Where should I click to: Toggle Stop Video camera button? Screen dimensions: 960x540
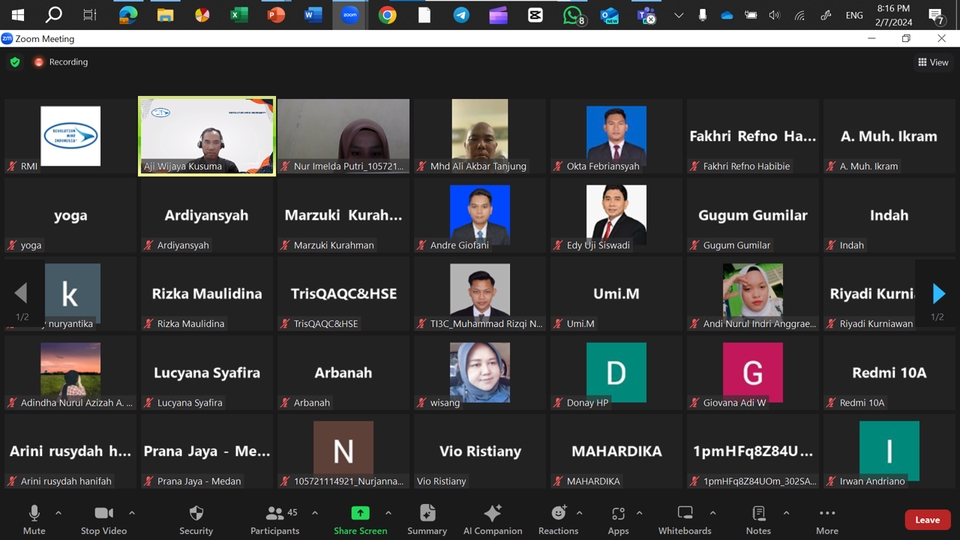(x=104, y=514)
